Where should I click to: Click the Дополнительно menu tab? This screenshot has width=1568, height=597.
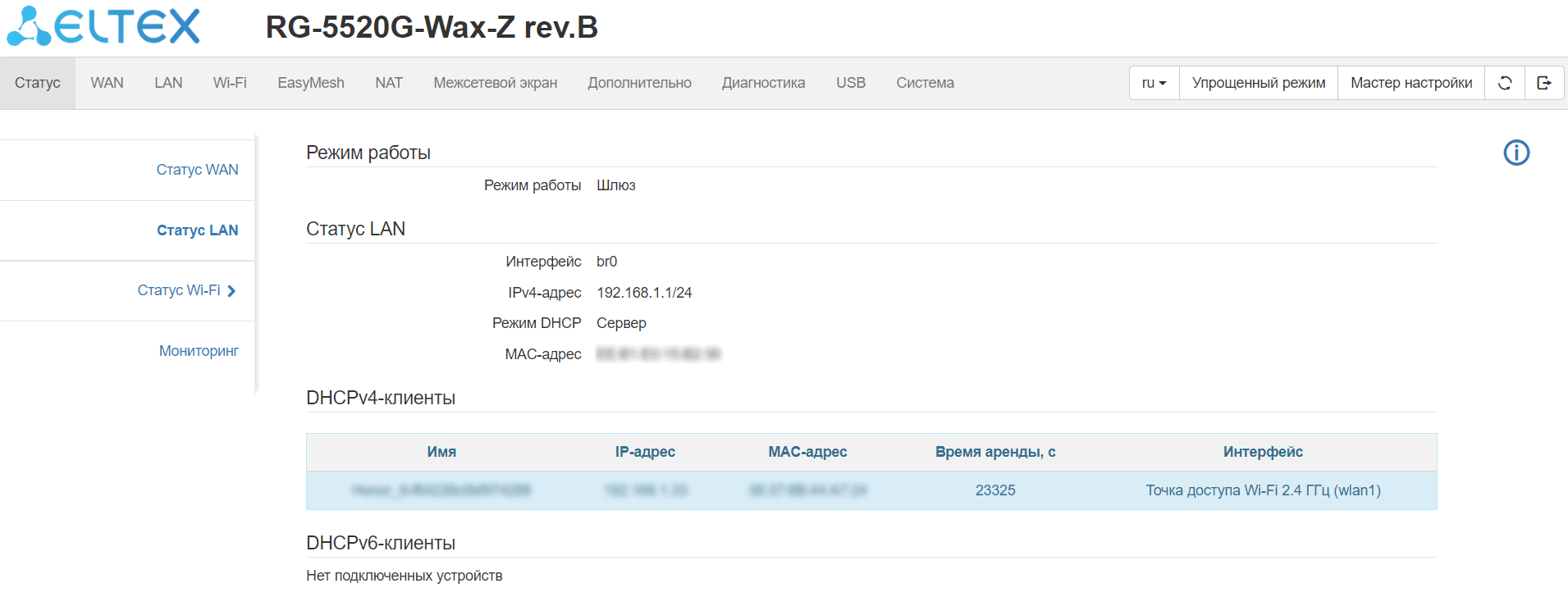(639, 83)
